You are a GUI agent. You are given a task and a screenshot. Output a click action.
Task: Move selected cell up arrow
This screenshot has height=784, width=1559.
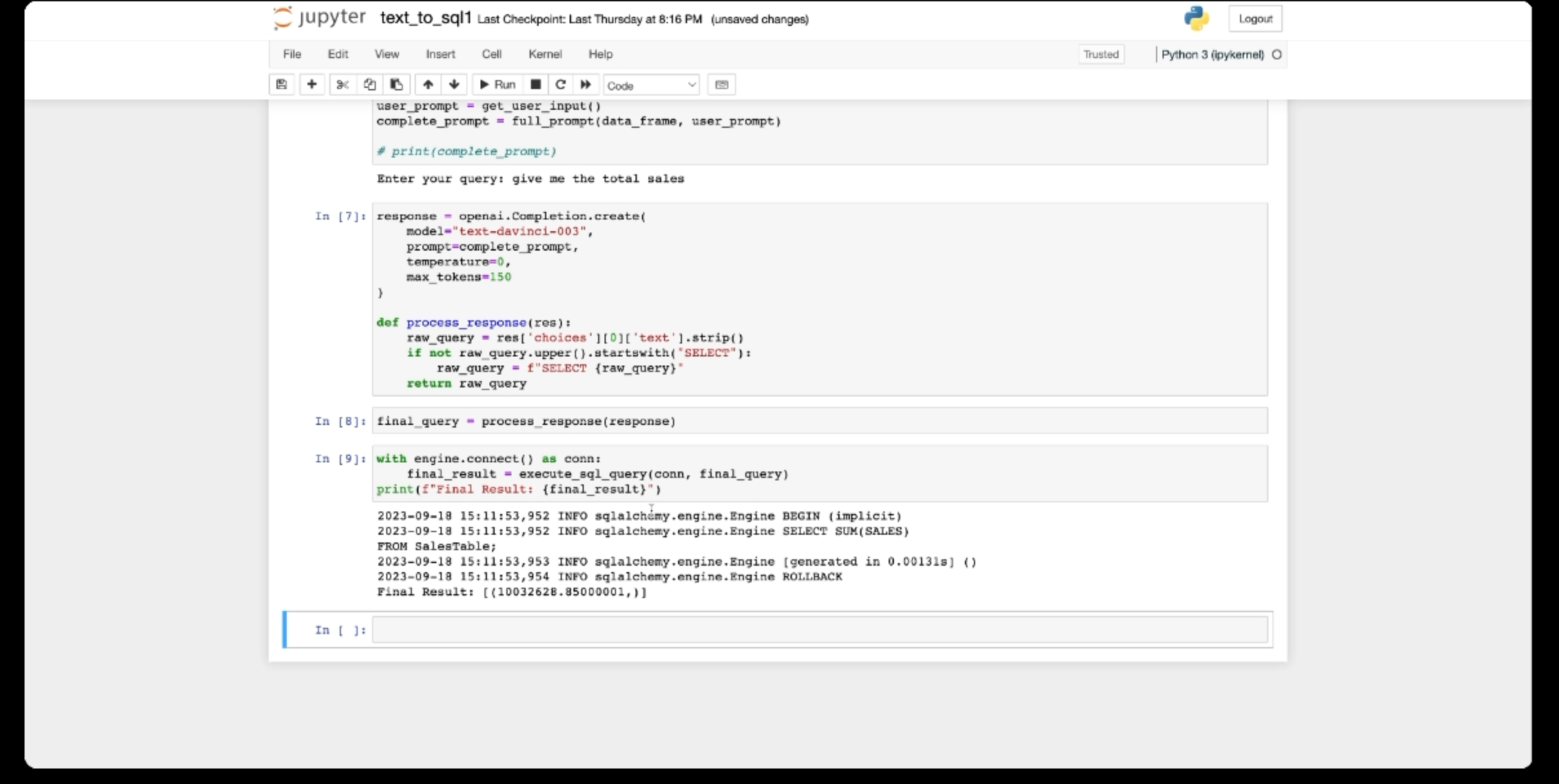click(x=428, y=85)
